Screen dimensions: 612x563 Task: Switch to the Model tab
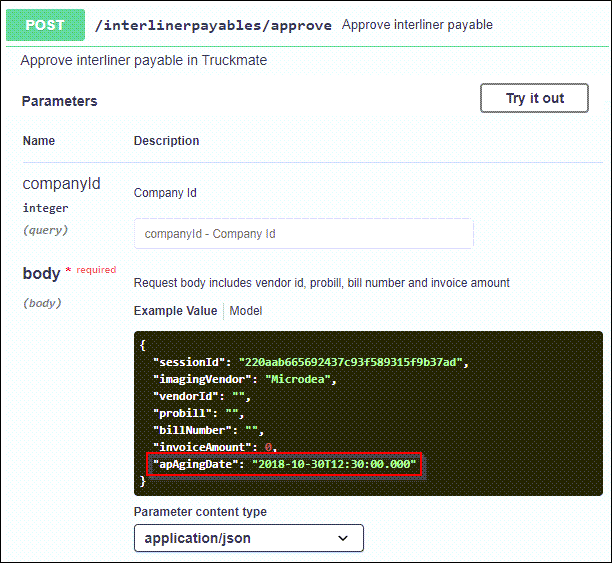[246, 311]
